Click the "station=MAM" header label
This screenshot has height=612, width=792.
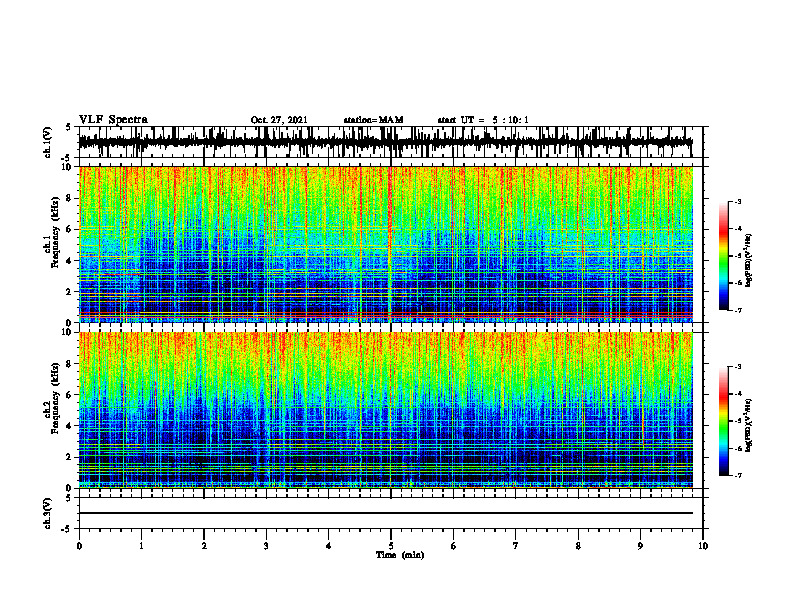click(x=373, y=120)
